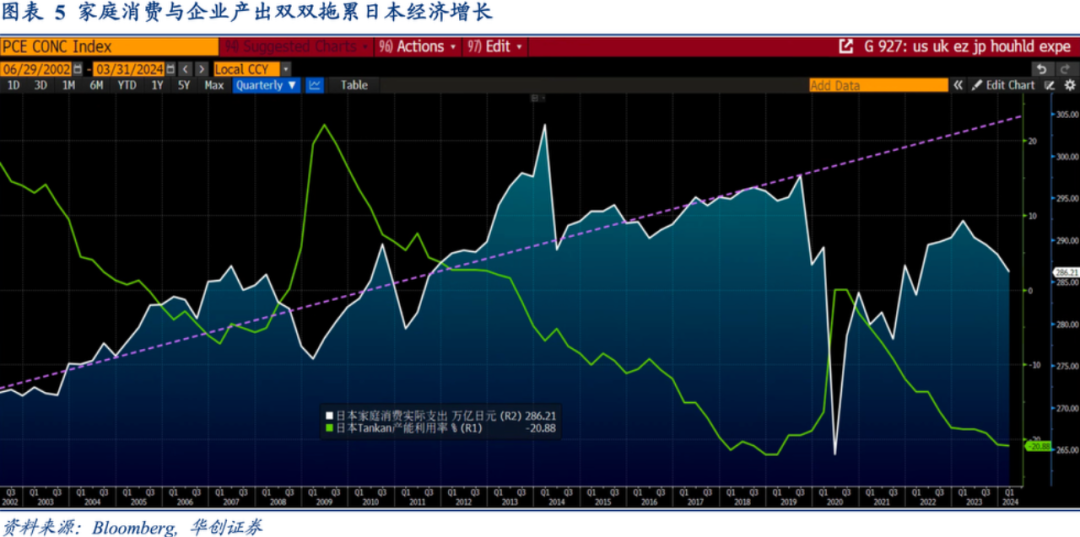Viewport: 1080px width, 537px height.
Task: Click the Local CCY currency field
Action: pyautogui.click(x=247, y=70)
